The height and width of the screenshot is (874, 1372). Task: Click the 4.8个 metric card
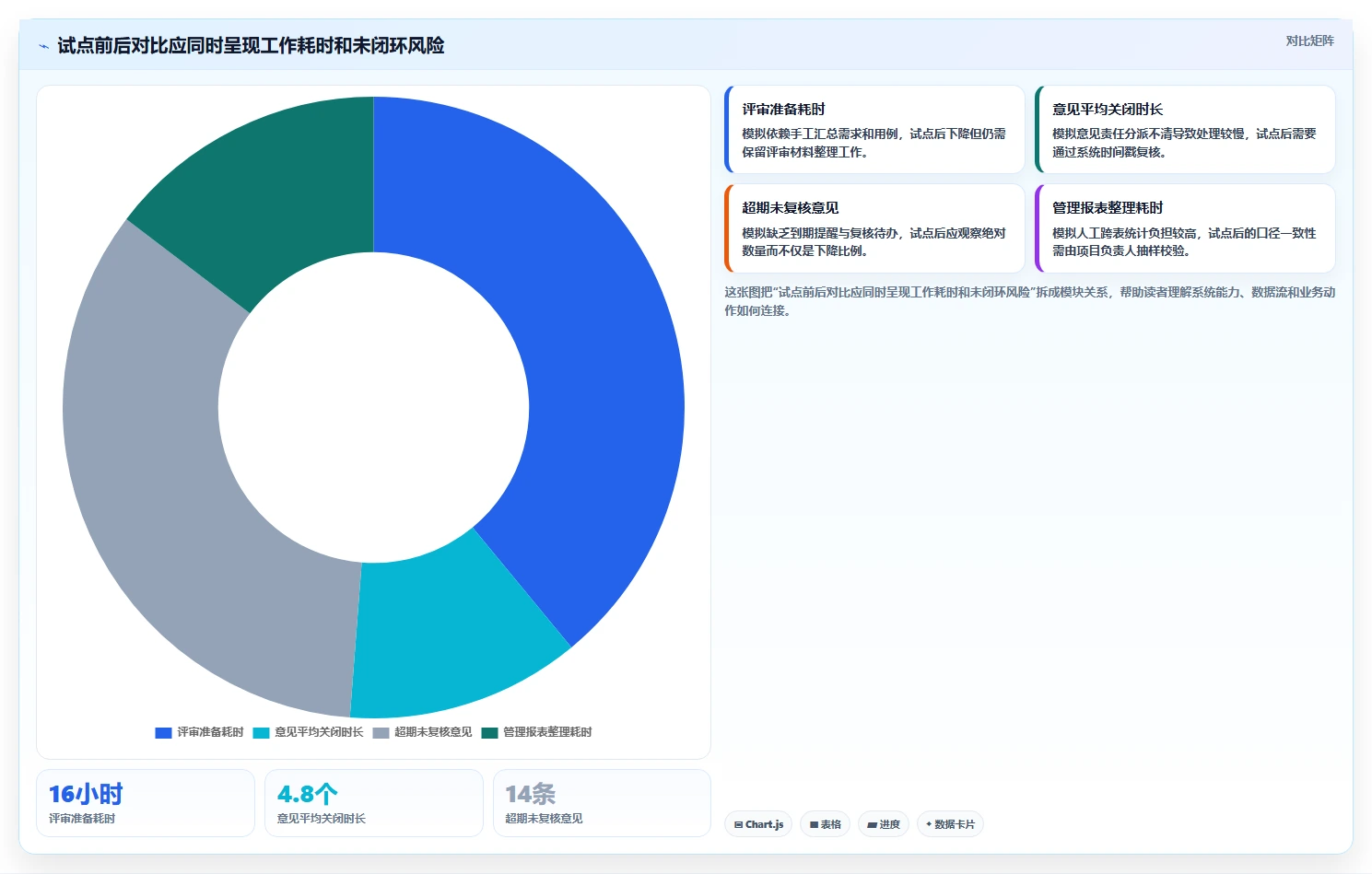[374, 803]
